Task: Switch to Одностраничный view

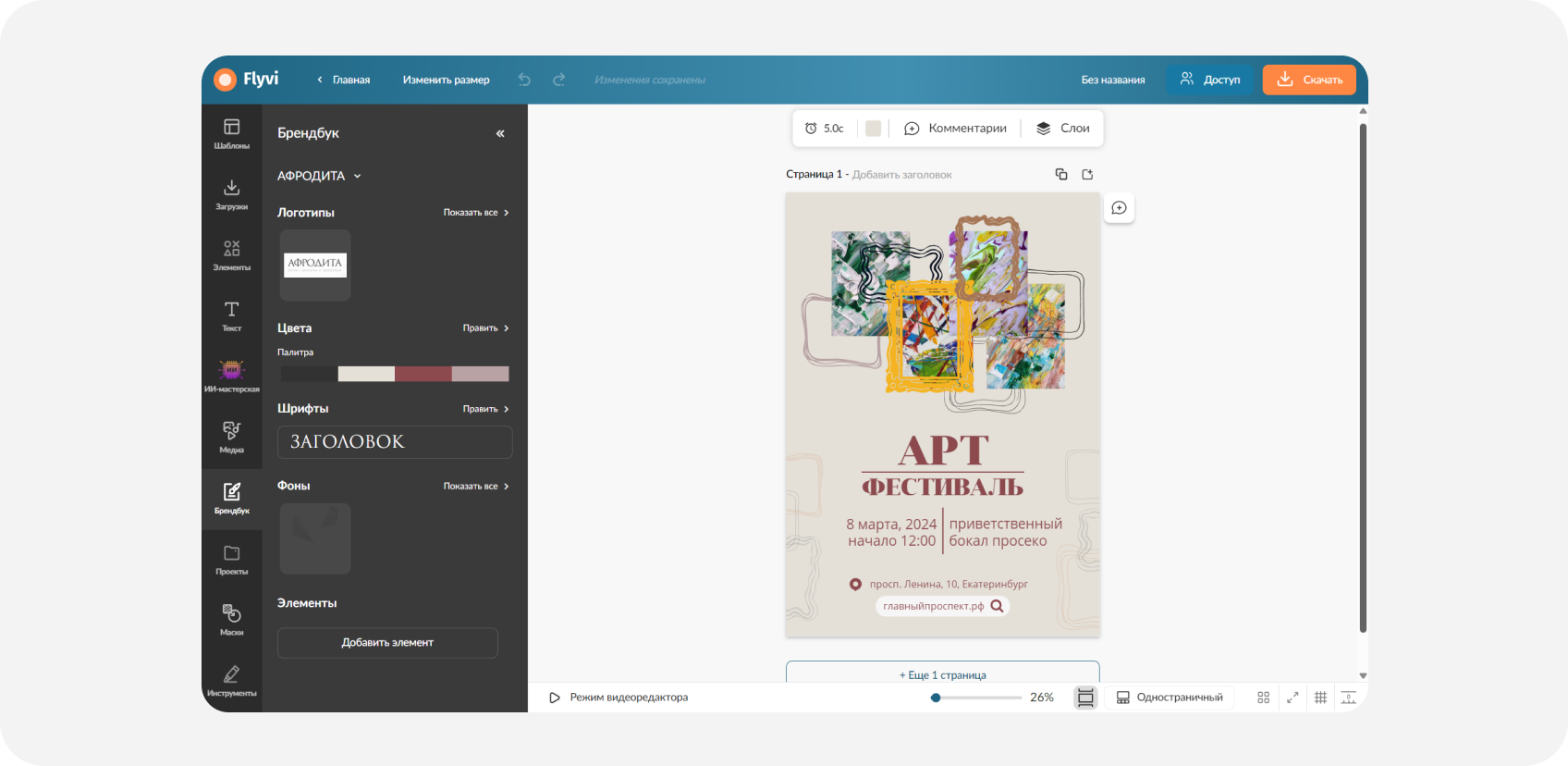Action: pyautogui.click(x=1170, y=698)
